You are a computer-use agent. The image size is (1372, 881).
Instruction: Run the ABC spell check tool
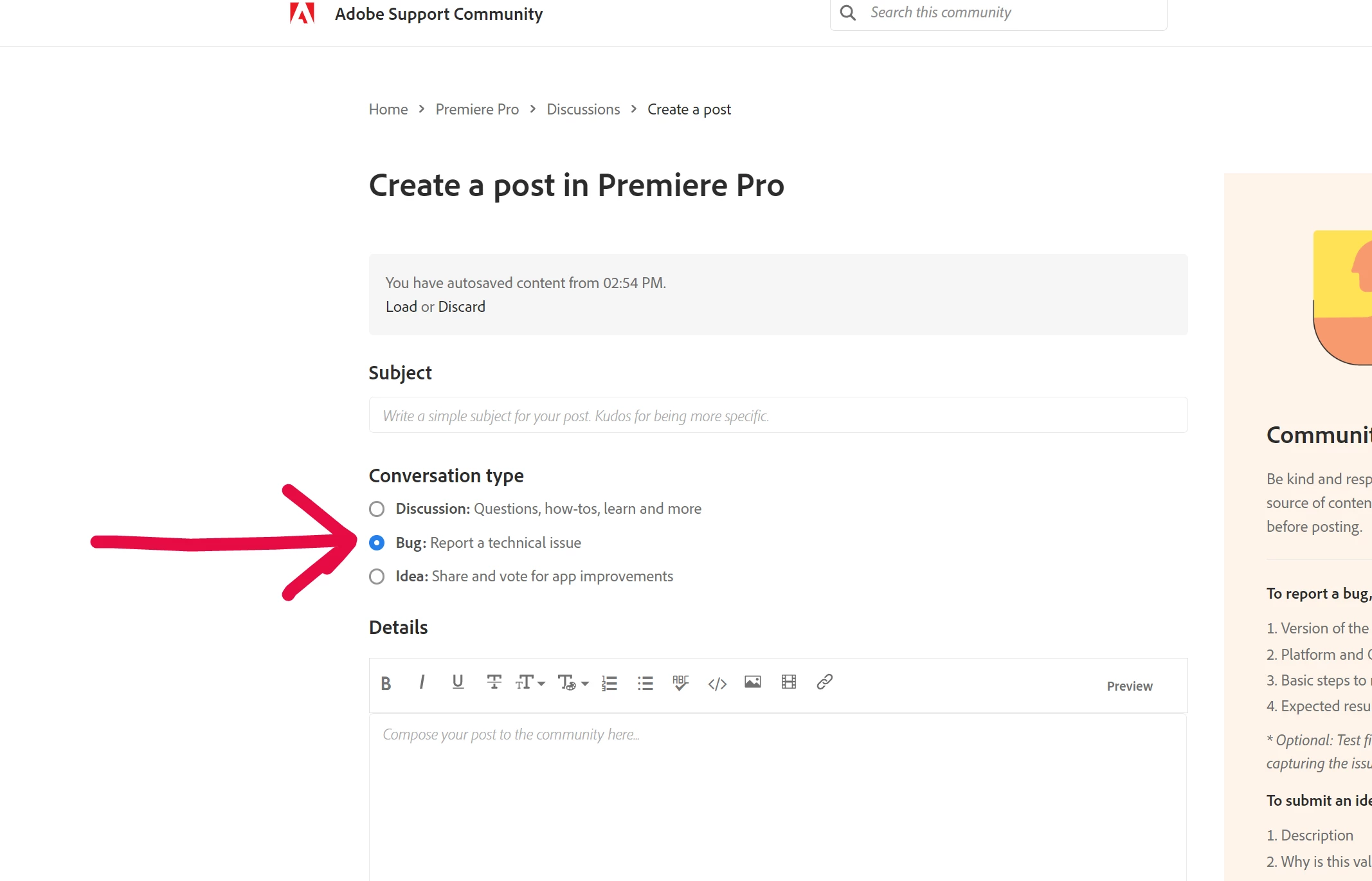680,683
